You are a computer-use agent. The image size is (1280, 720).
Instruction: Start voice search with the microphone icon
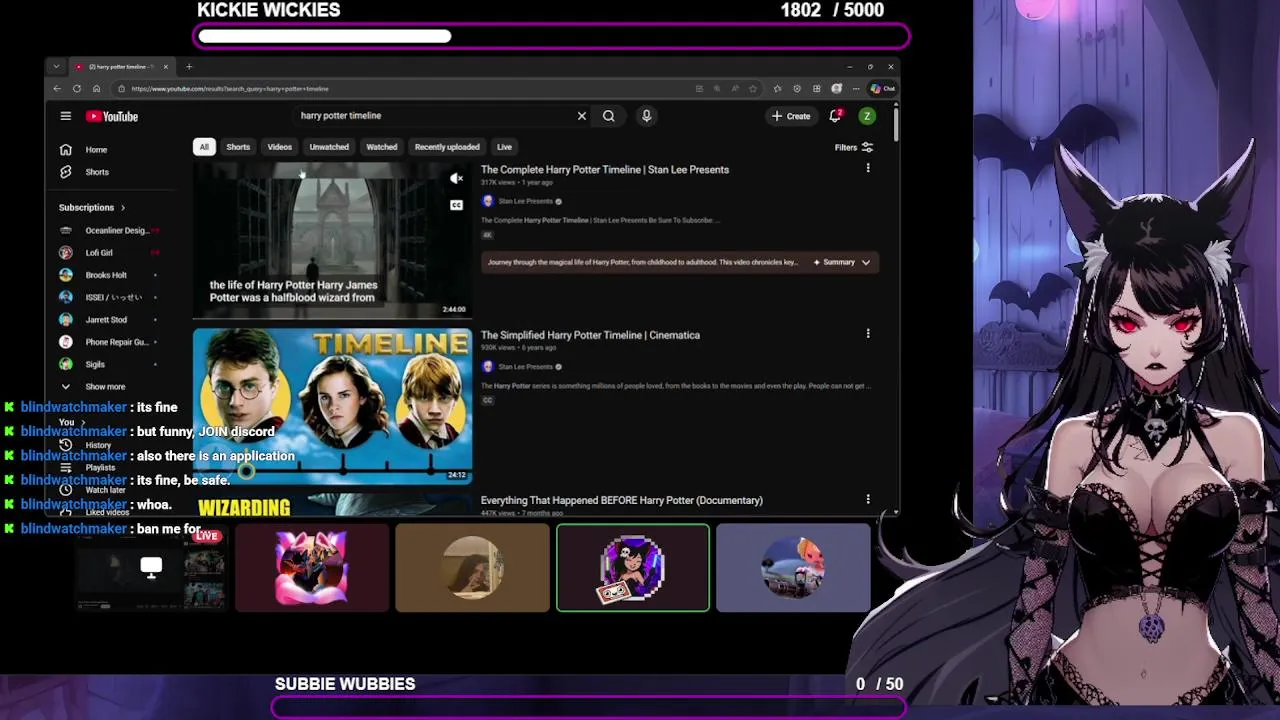pyautogui.click(x=646, y=116)
